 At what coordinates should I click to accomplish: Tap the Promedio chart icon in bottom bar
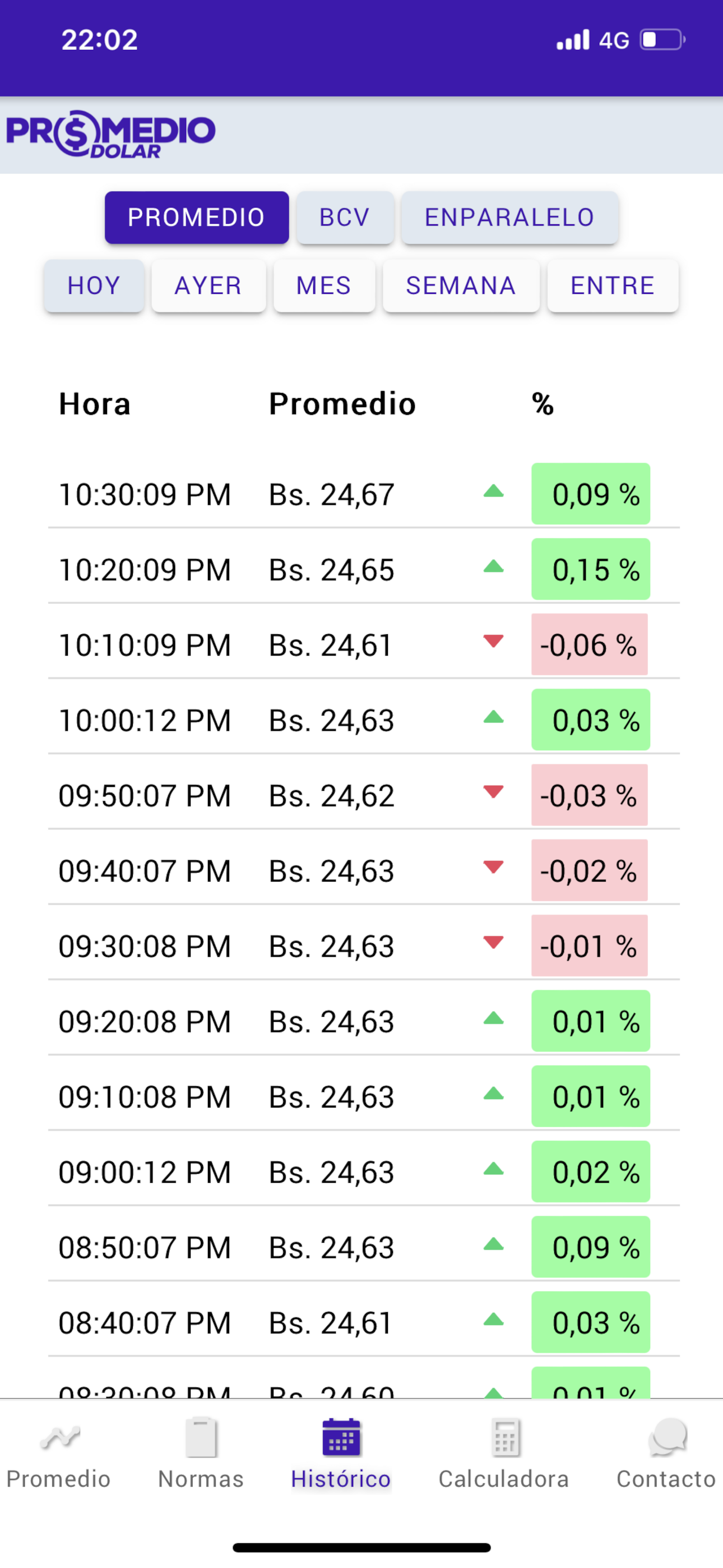[x=59, y=1438]
